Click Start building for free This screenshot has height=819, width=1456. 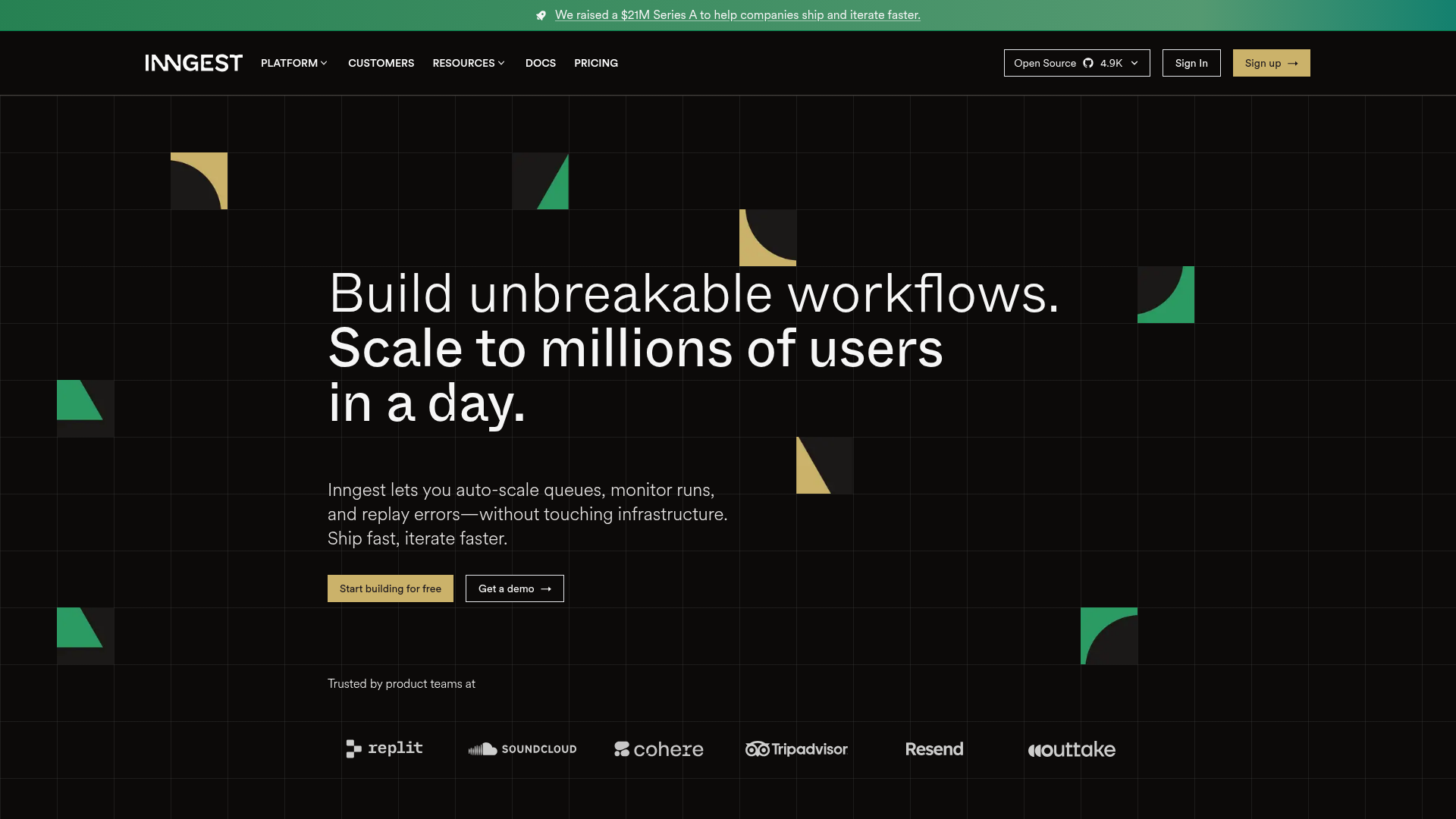click(x=390, y=588)
